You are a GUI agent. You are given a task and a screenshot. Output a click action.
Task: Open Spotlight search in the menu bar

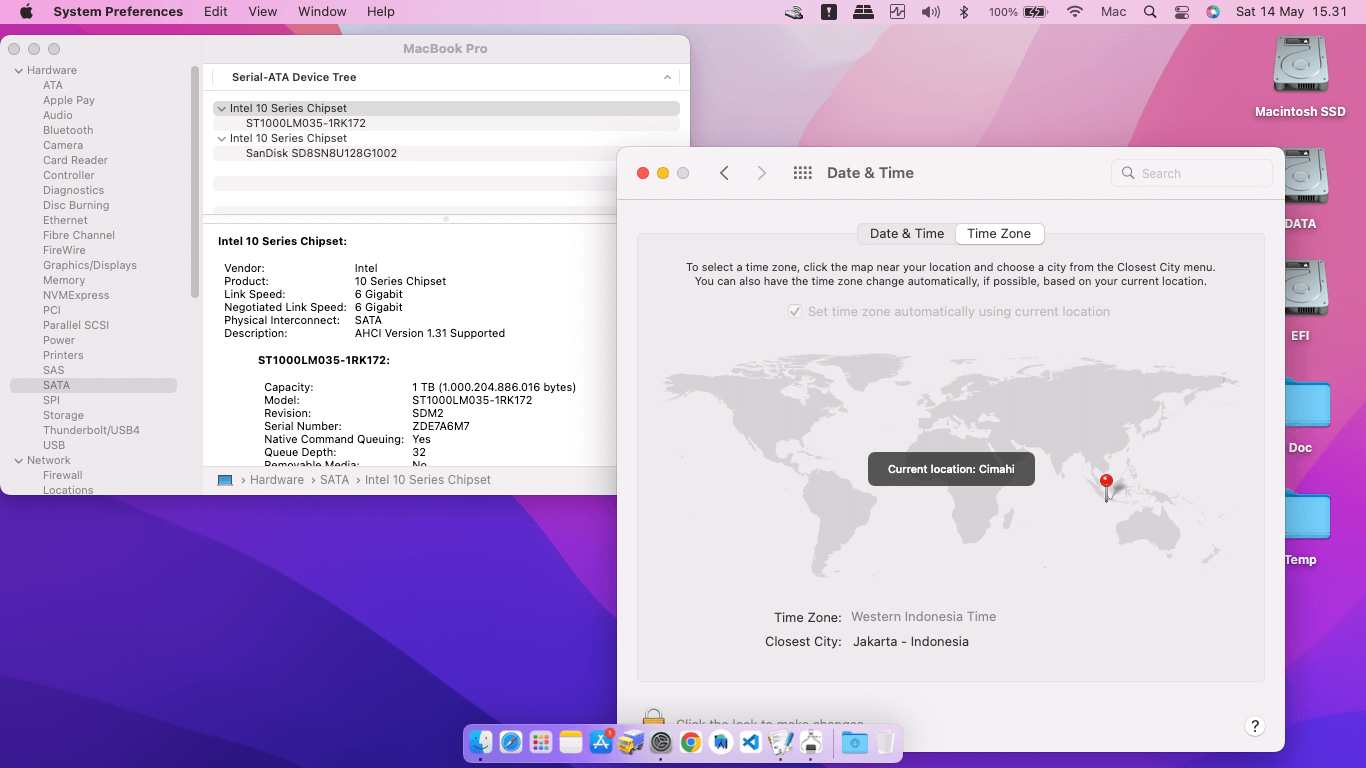pyautogui.click(x=1150, y=12)
